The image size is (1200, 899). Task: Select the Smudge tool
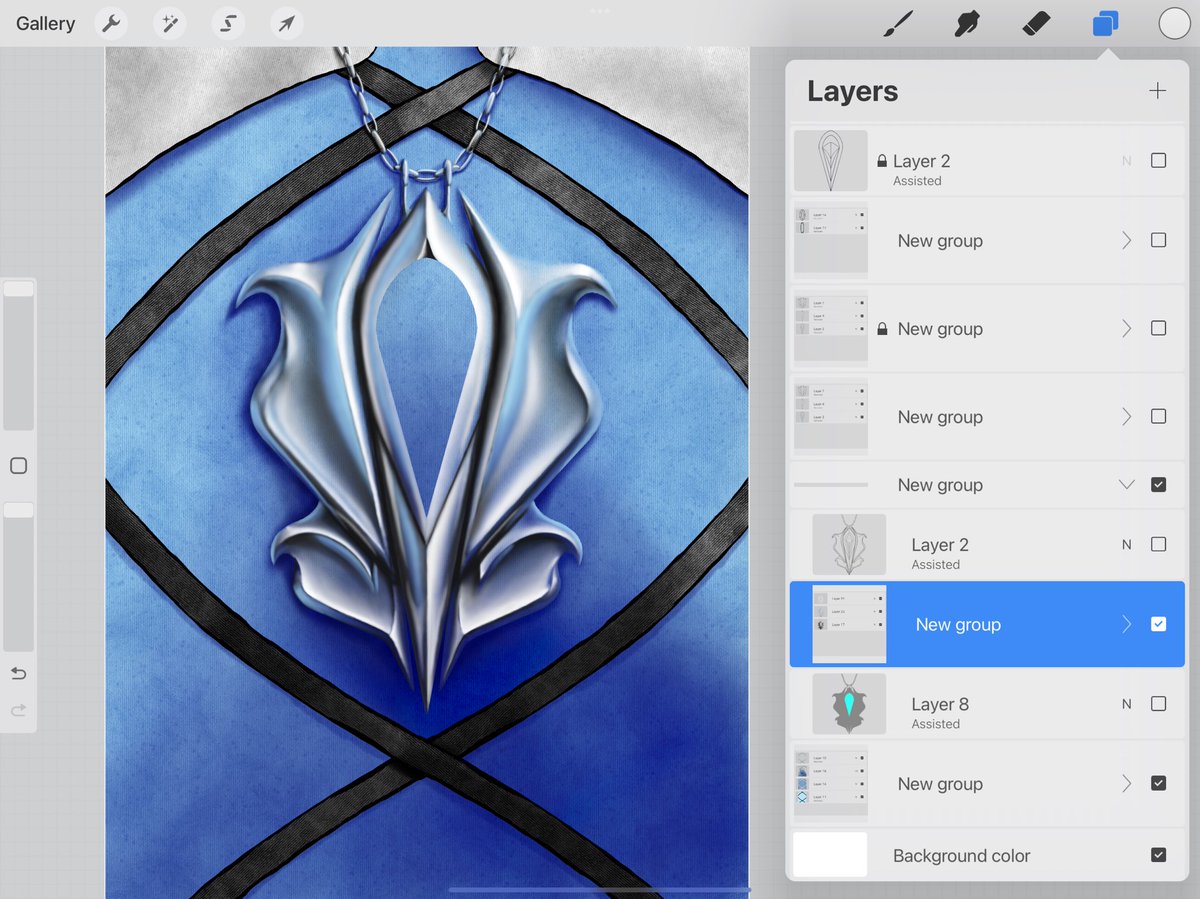[x=967, y=24]
